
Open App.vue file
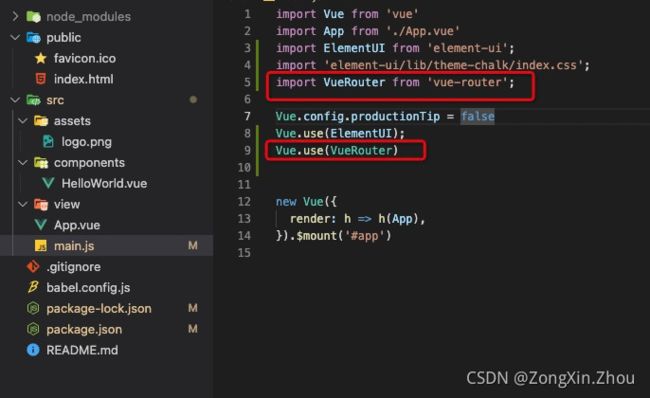coord(77,225)
